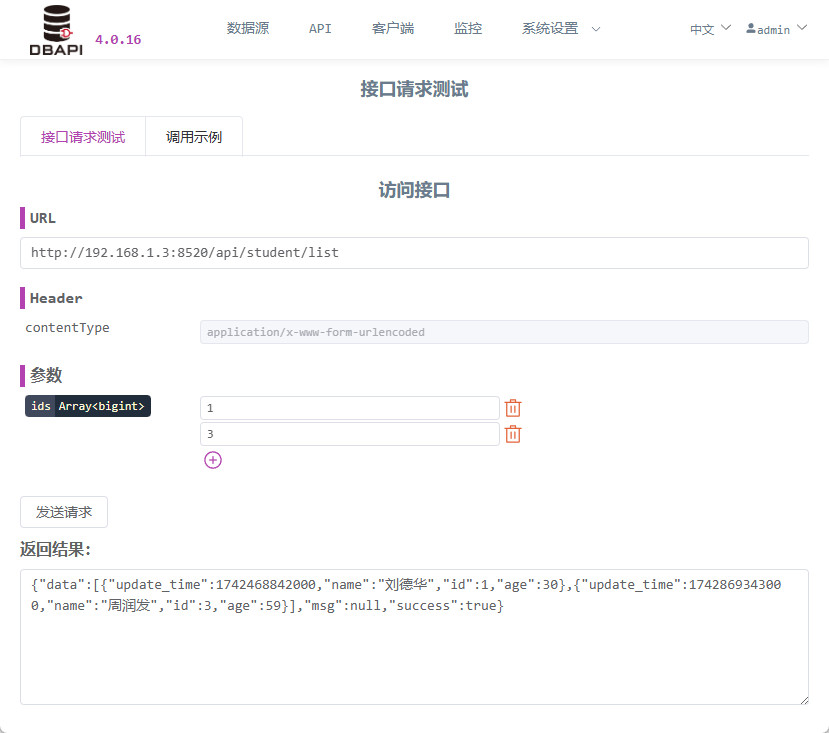Screen dimensions: 829x733
Task: Click the ids Array<bigint> parameter tag
Action: 88,406
